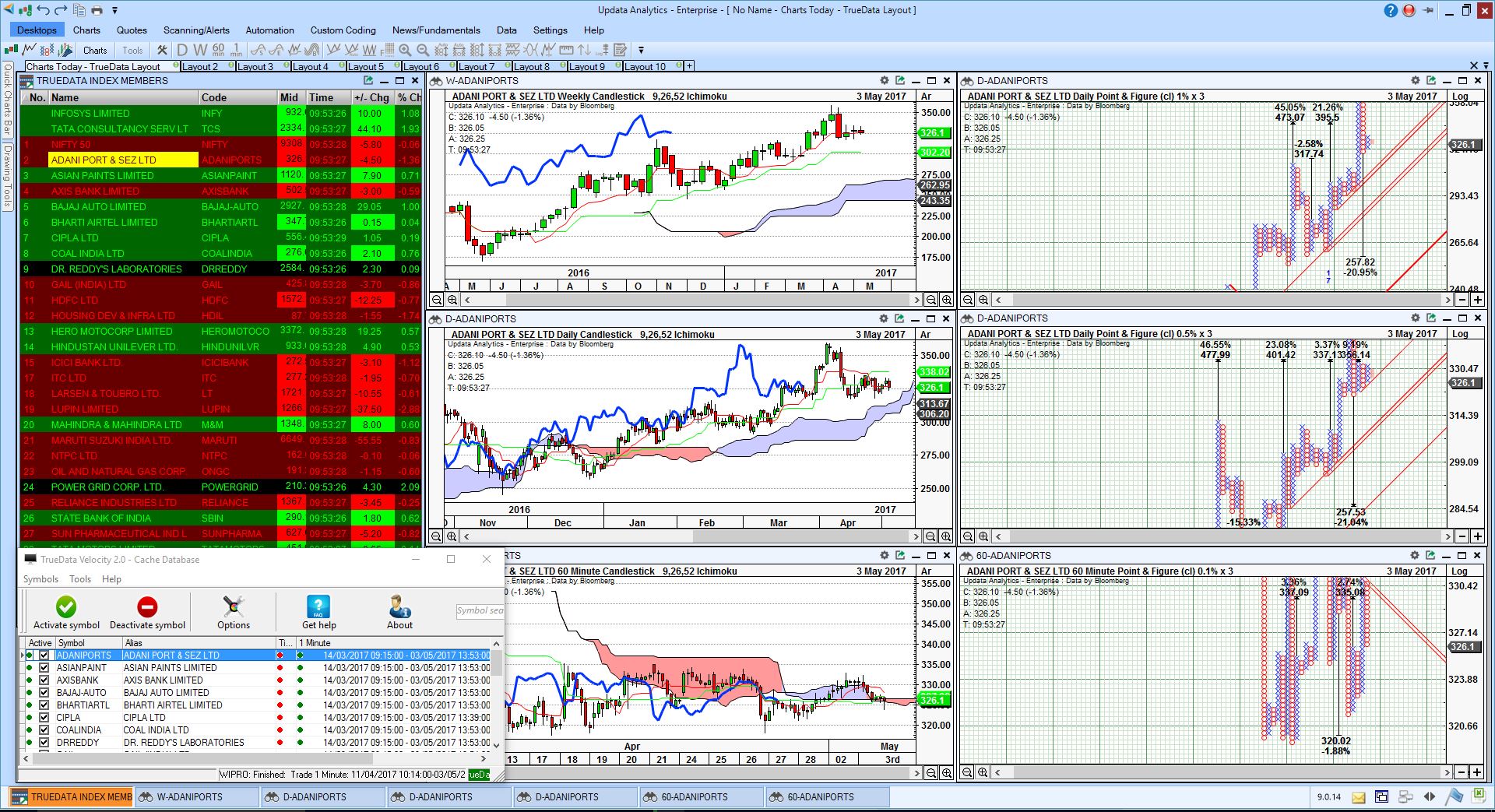Open the News/Fundamentals menu
The width and height of the screenshot is (1495, 812).
(x=436, y=30)
